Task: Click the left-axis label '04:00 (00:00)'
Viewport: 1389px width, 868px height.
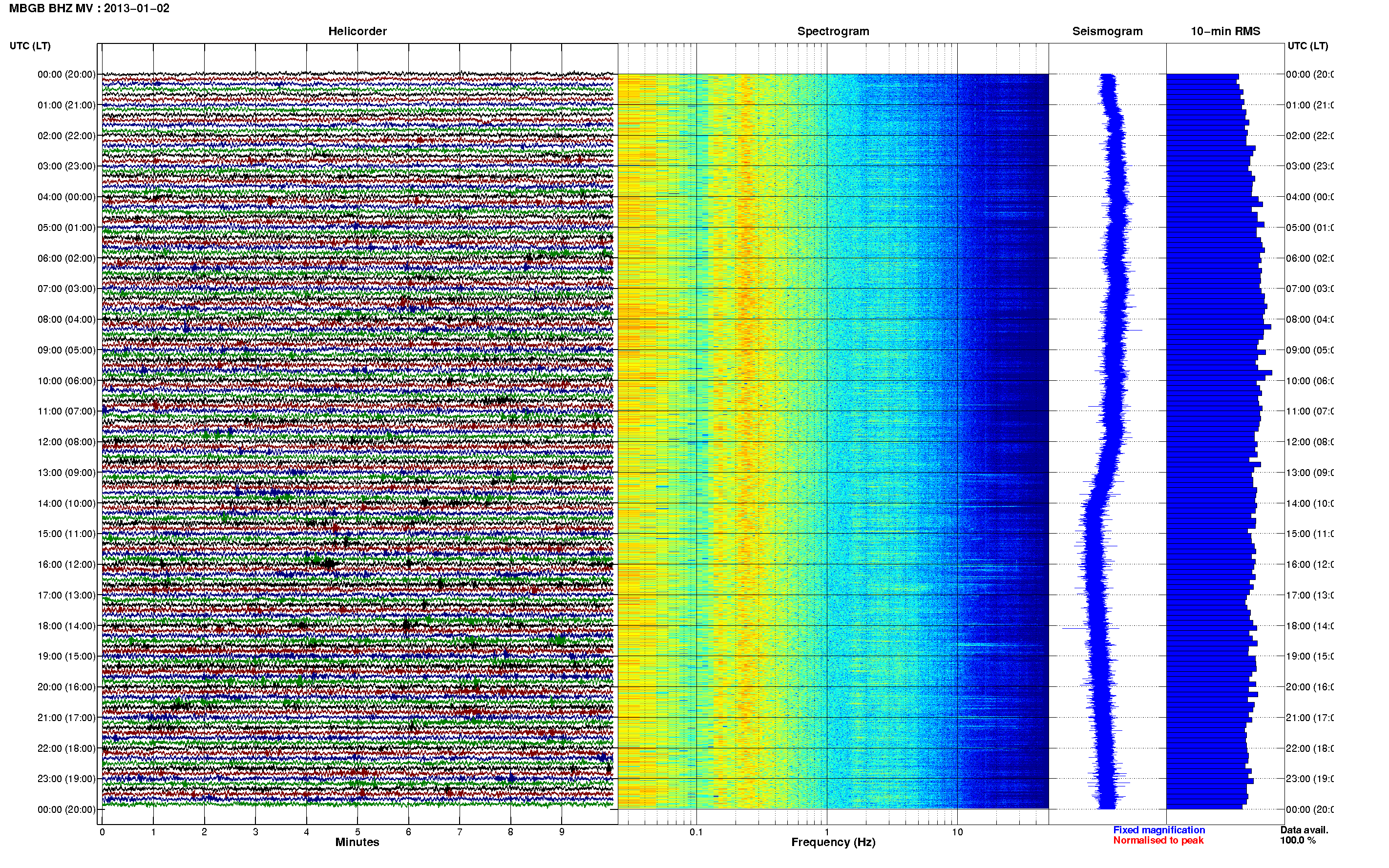Action: point(66,197)
